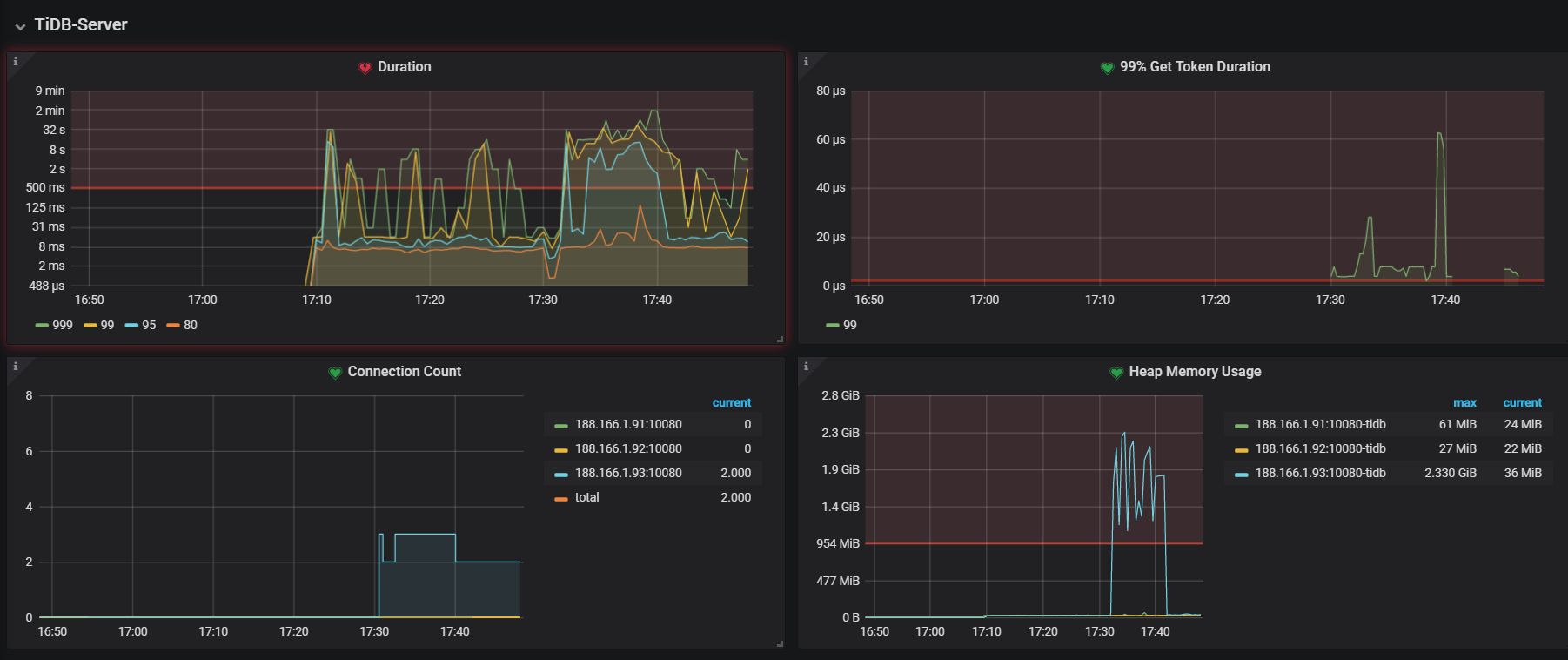This screenshot has width=1568, height=660.
Task: Click the Duration panel resize handle
Action: pyautogui.click(x=780, y=339)
